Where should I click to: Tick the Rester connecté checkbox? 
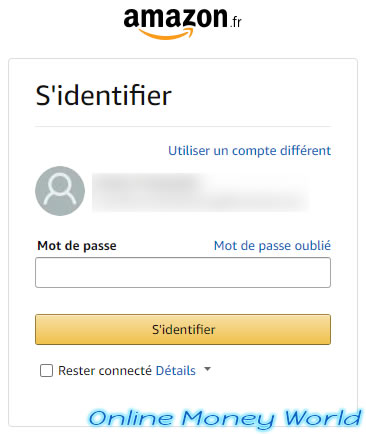click(x=46, y=370)
